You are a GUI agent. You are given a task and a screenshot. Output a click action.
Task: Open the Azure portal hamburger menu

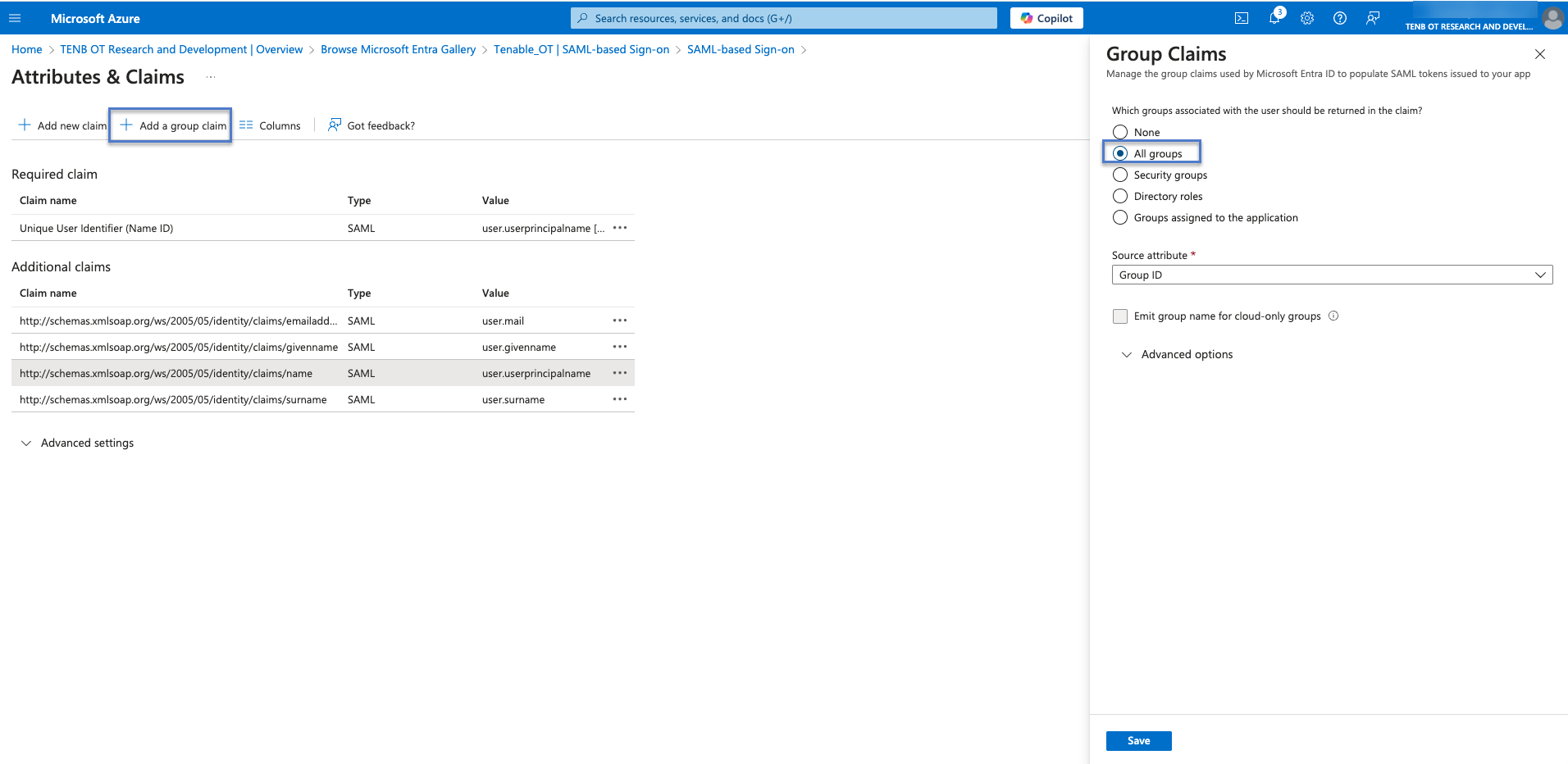tap(15, 18)
